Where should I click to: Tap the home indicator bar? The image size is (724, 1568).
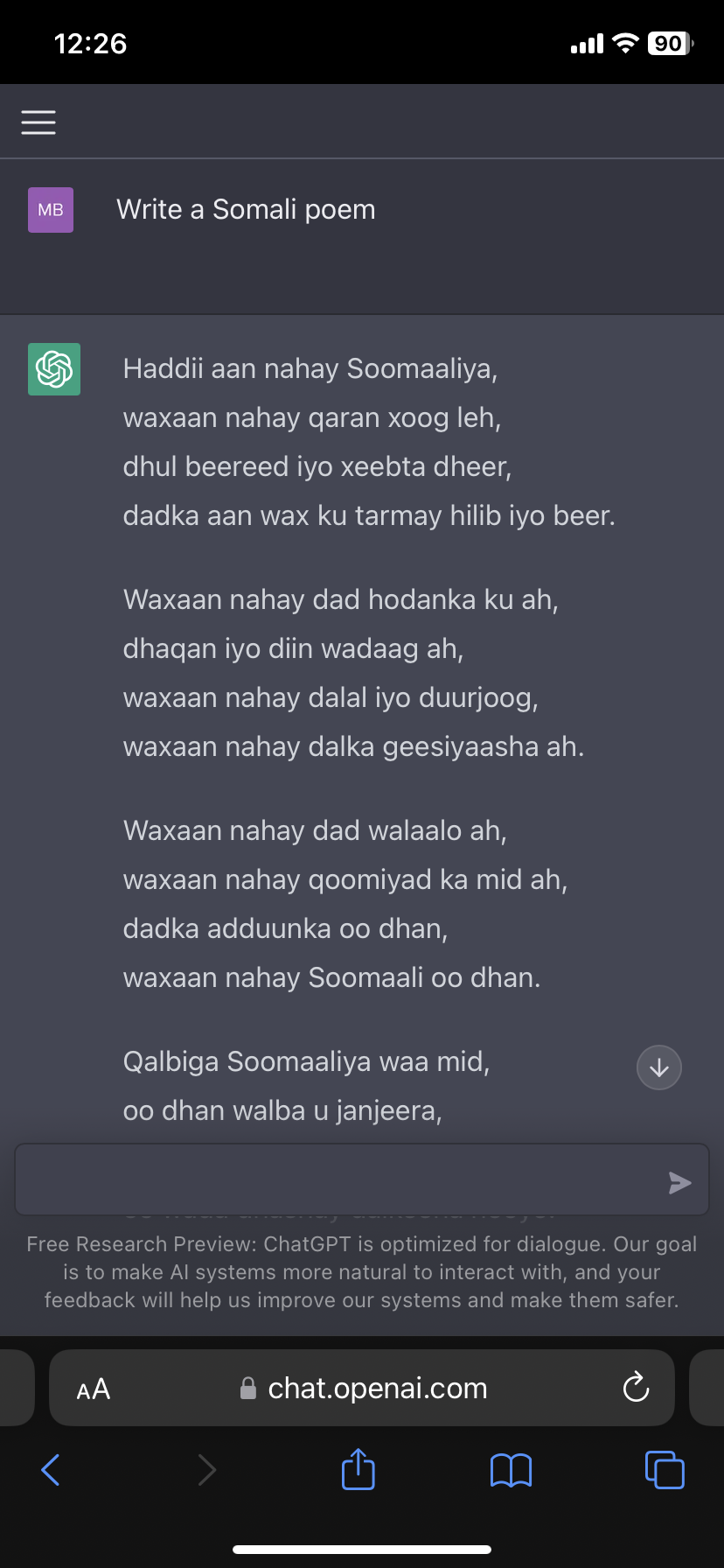[x=362, y=1549]
